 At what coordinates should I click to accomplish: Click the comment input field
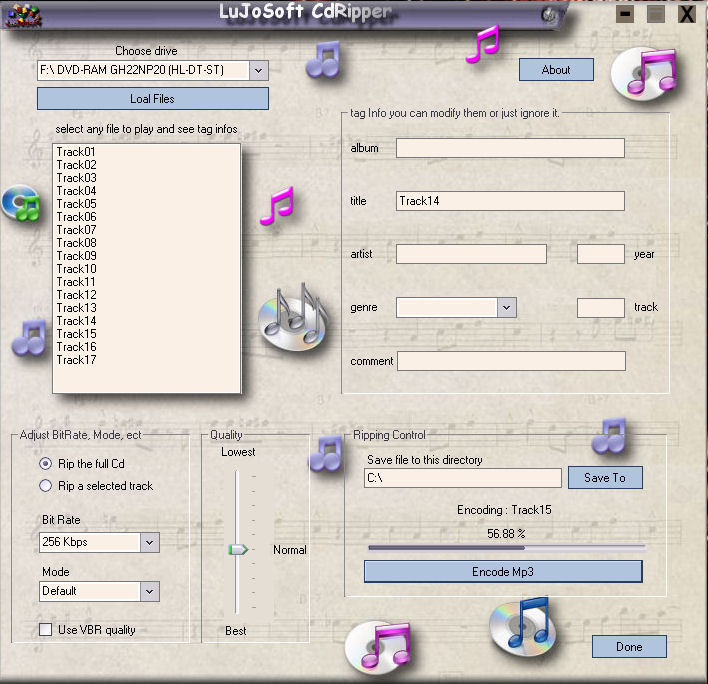(x=511, y=361)
